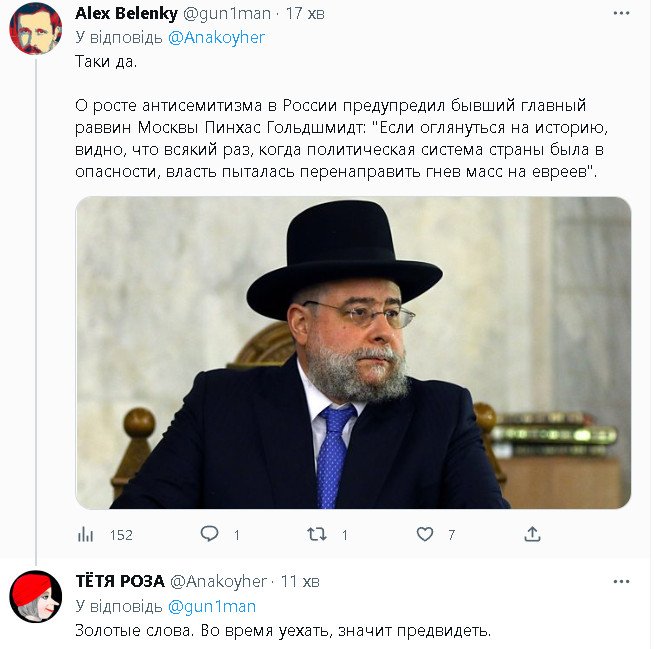The width and height of the screenshot is (654, 649).
Task: Open the reply via 11 хв timestamp
Action: point(299,581)
